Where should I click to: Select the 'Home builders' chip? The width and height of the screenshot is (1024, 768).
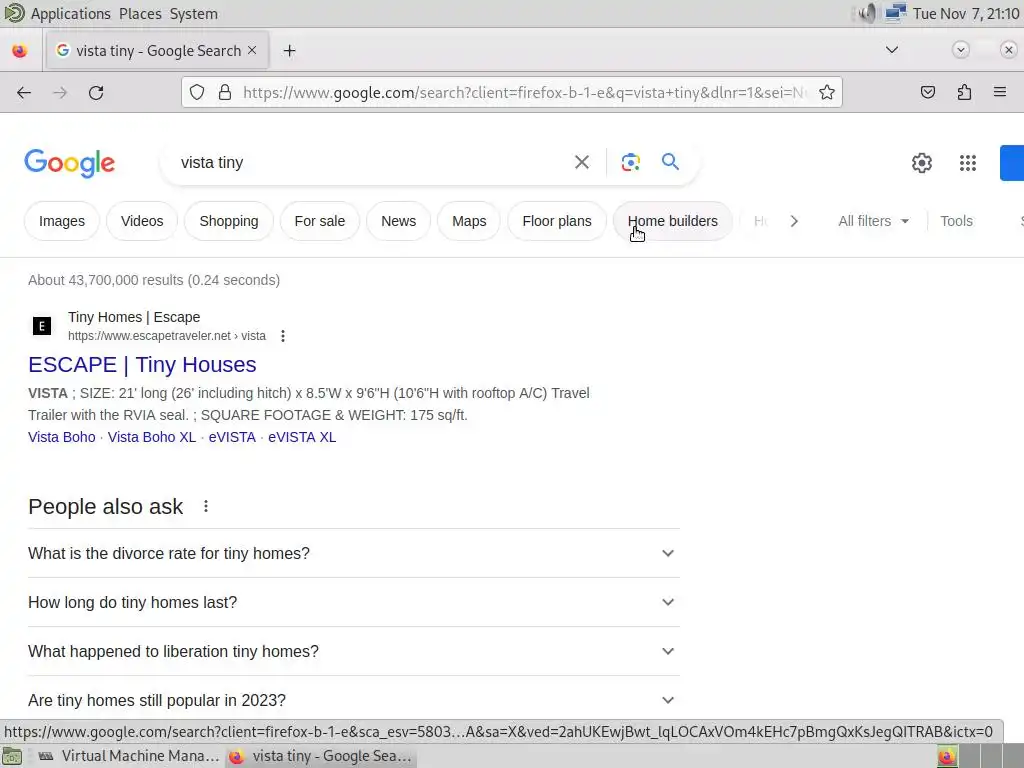pos(673,221)
